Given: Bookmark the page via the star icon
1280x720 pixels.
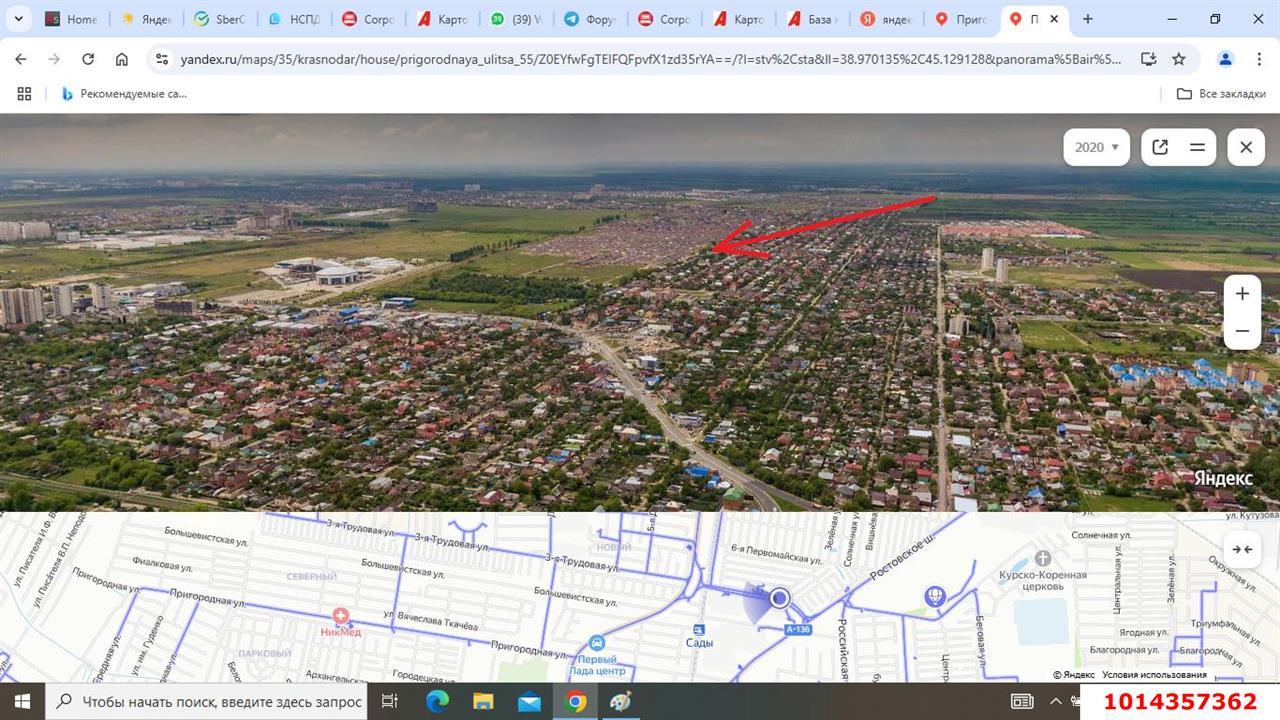Looking at the screenshot, I should pyautogui.click(x=1179, y=59).
